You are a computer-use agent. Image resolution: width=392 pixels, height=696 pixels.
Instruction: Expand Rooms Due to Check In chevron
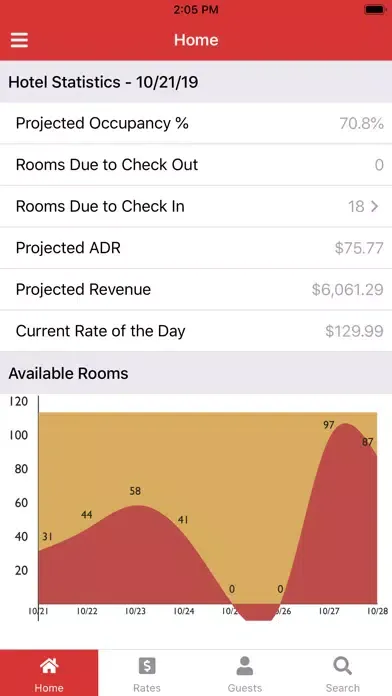pos(375,206)
